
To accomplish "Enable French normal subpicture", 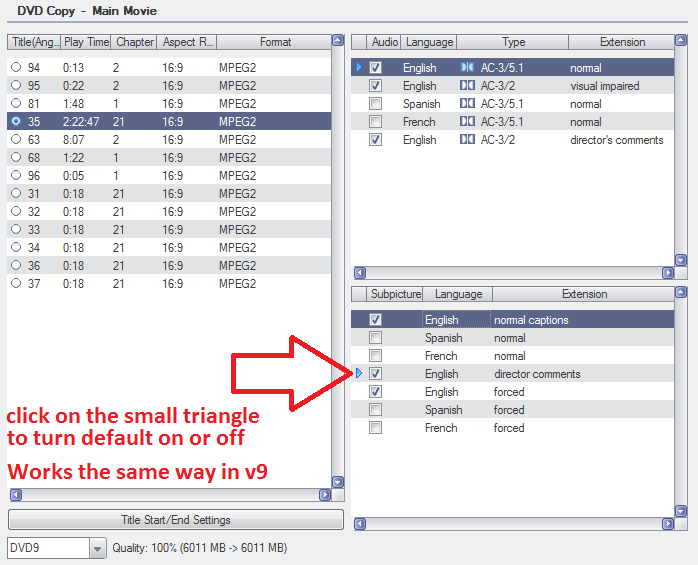I will (x=375, y=356).
